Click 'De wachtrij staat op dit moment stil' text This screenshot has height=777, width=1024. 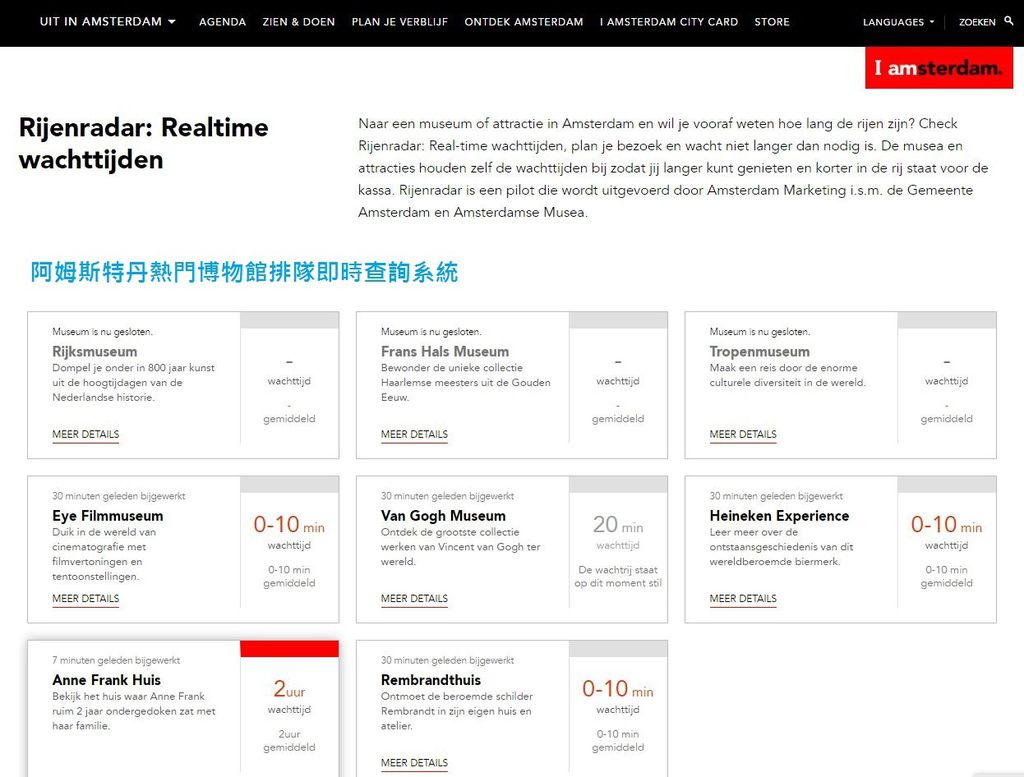coord(618,577)
